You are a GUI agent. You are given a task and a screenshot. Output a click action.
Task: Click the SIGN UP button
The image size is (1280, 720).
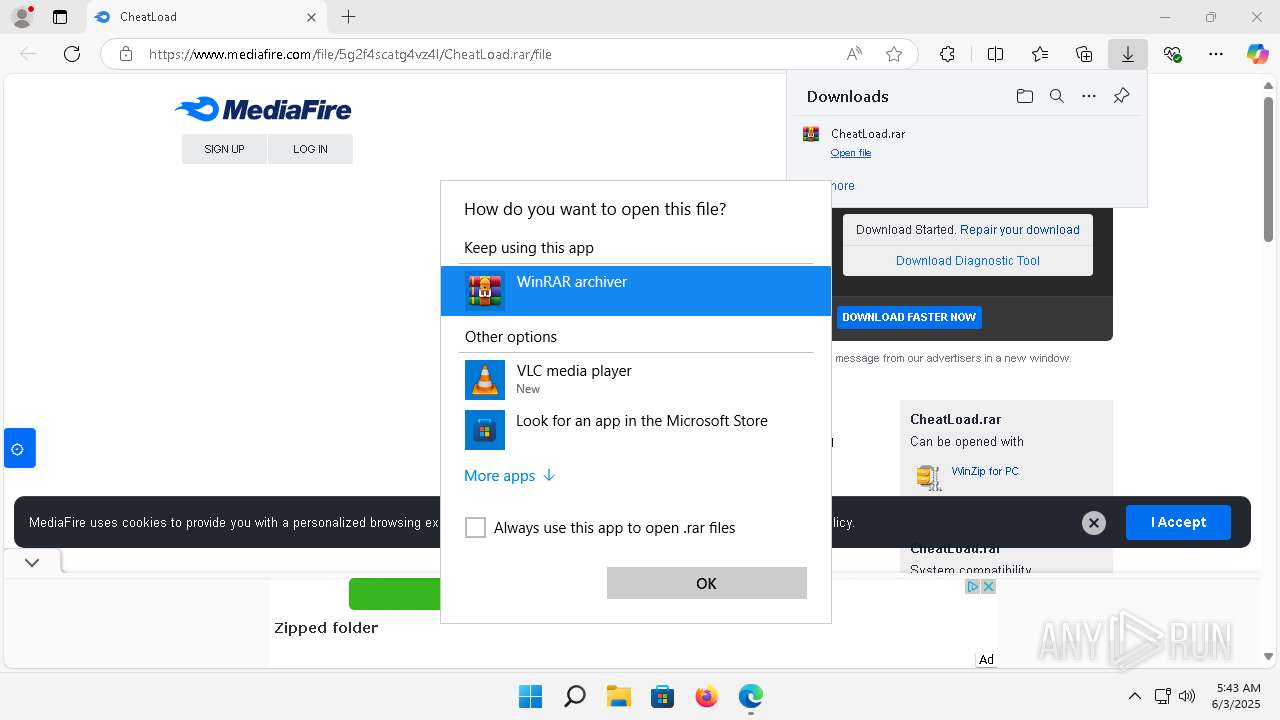[224, 149]
